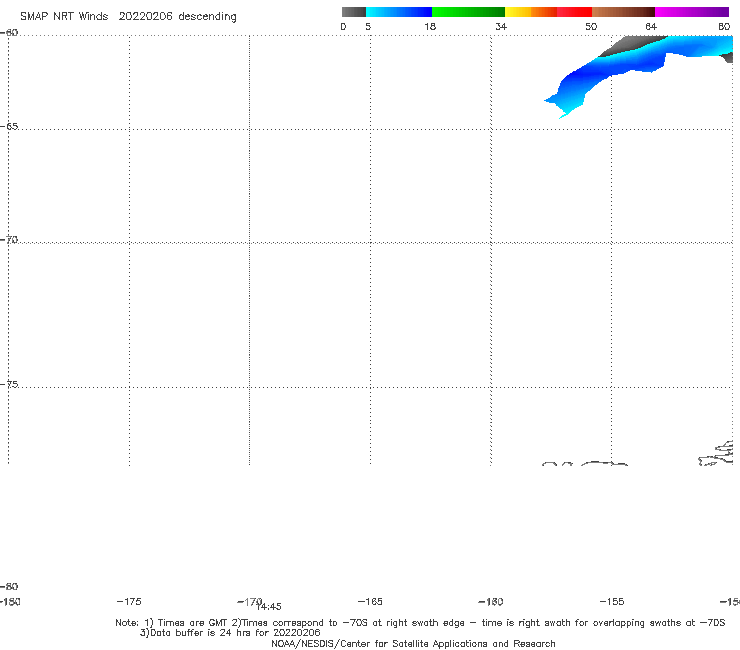Screen dimensions: 740x650
Task: Click the longitude label "-160"
Action: click(x=491, y=601)
